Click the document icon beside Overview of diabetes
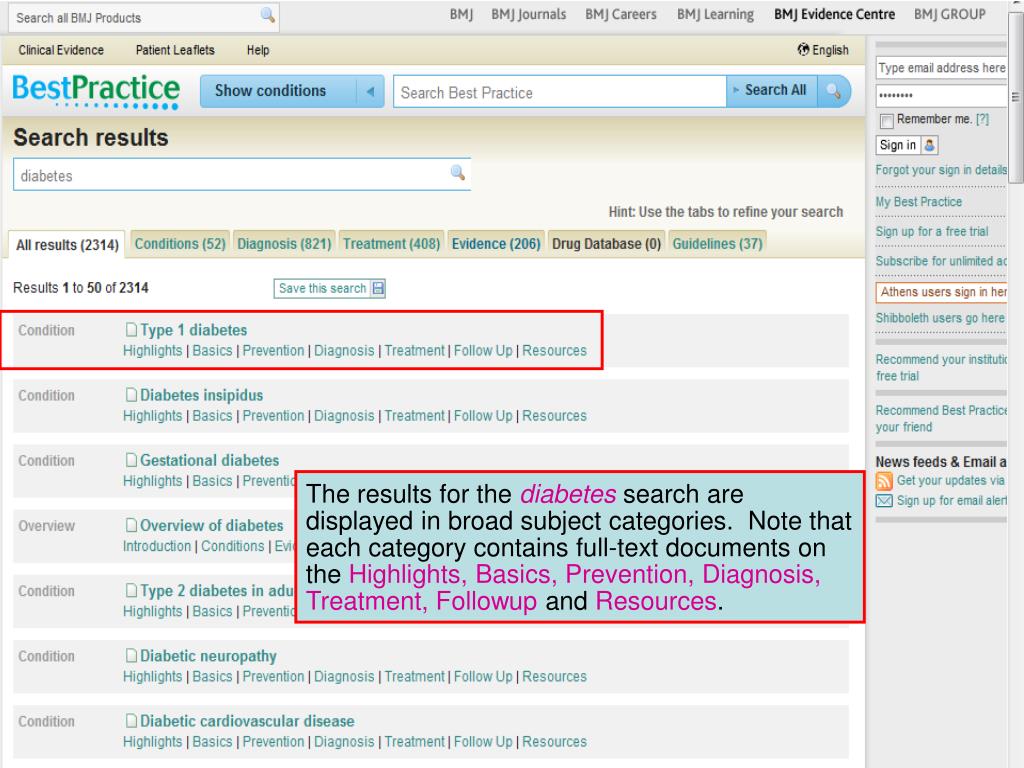The height and width of the screenshot is (768, 1024). (x=131, y=526)
